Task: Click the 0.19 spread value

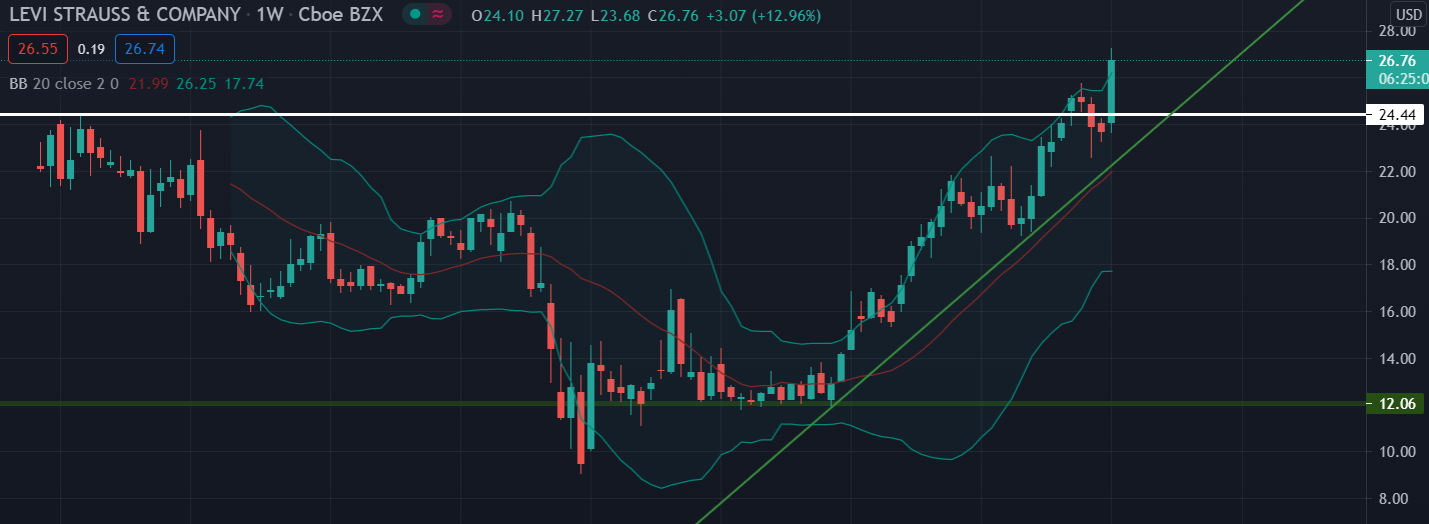Action: tap(91, 48)
